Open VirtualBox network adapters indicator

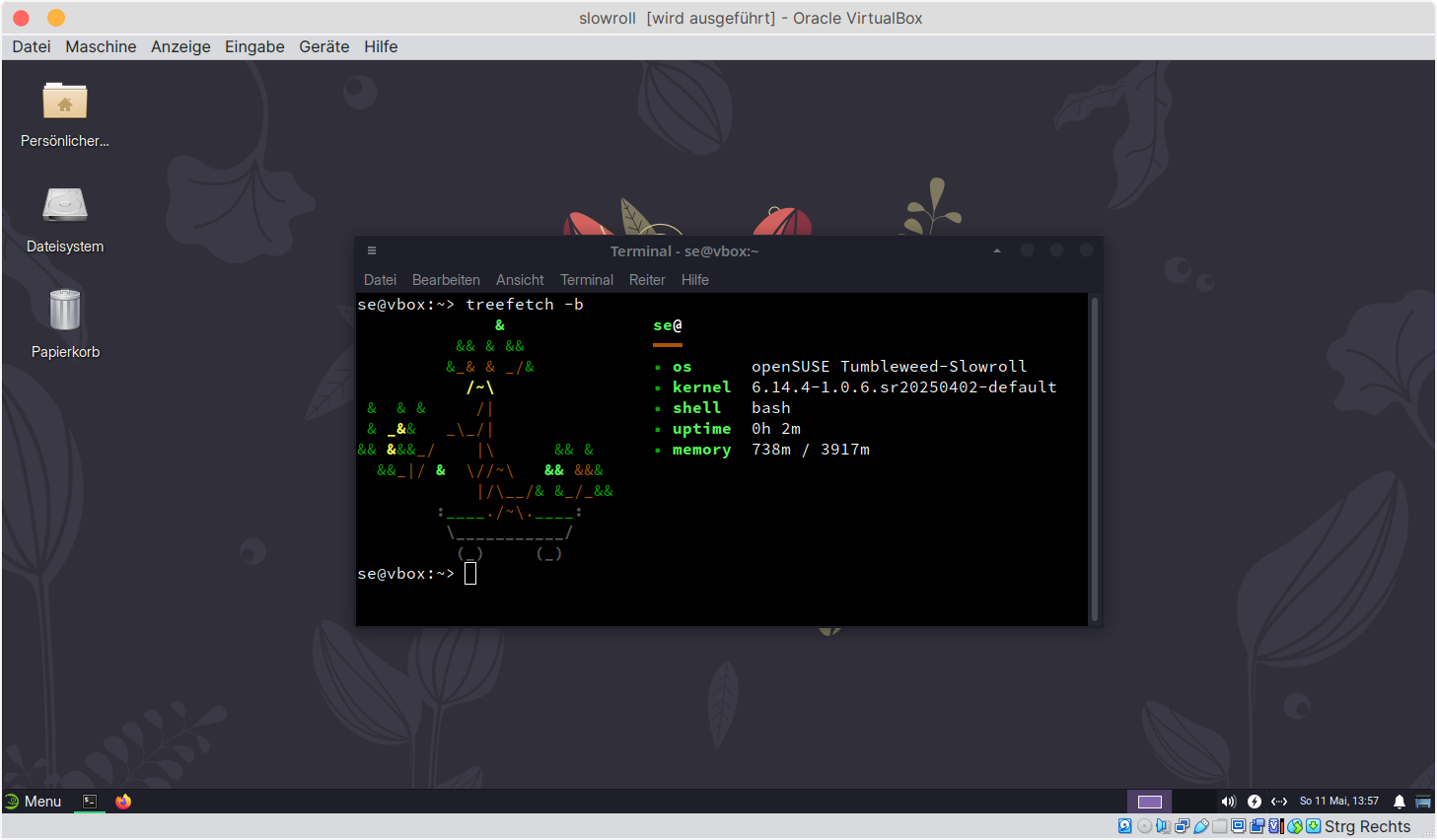[x=1182, y=826]
